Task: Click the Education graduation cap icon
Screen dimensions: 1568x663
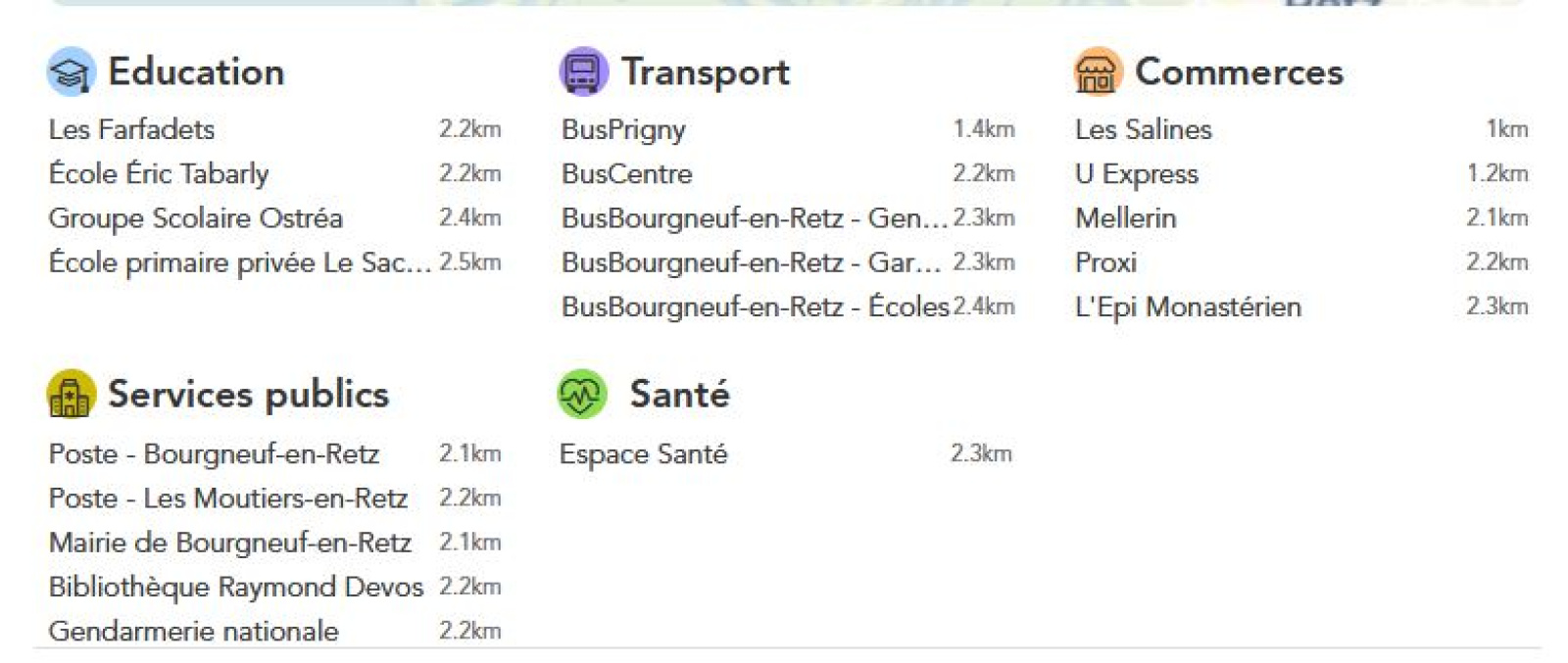Action: [x=71, y=72]
